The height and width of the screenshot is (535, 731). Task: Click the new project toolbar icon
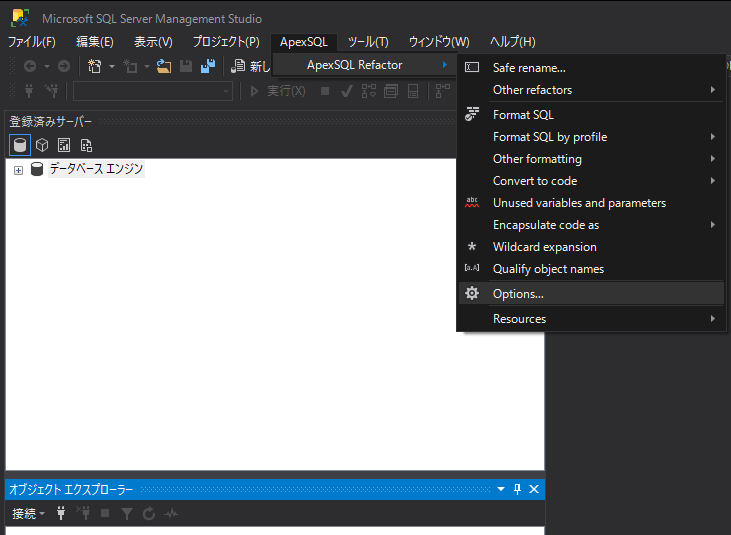click(95, 66)
